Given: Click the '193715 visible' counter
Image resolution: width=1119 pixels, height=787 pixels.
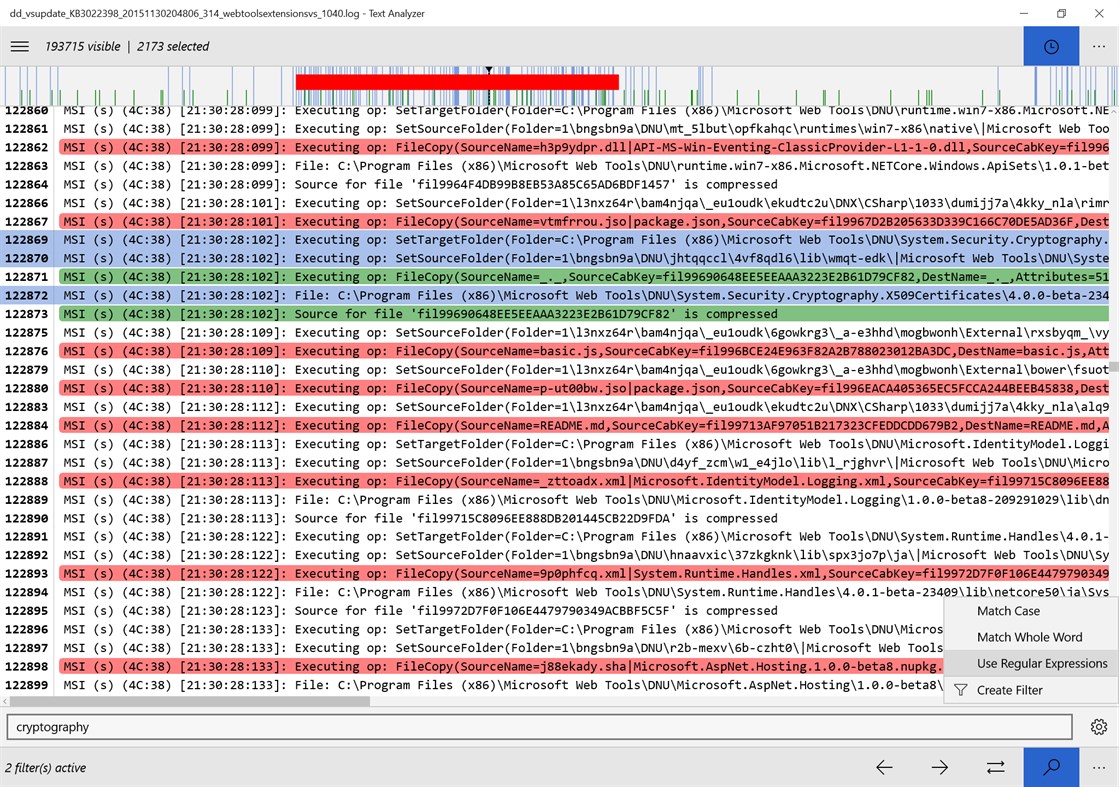Looking at the screenshot, I should (x=83, y=46).
